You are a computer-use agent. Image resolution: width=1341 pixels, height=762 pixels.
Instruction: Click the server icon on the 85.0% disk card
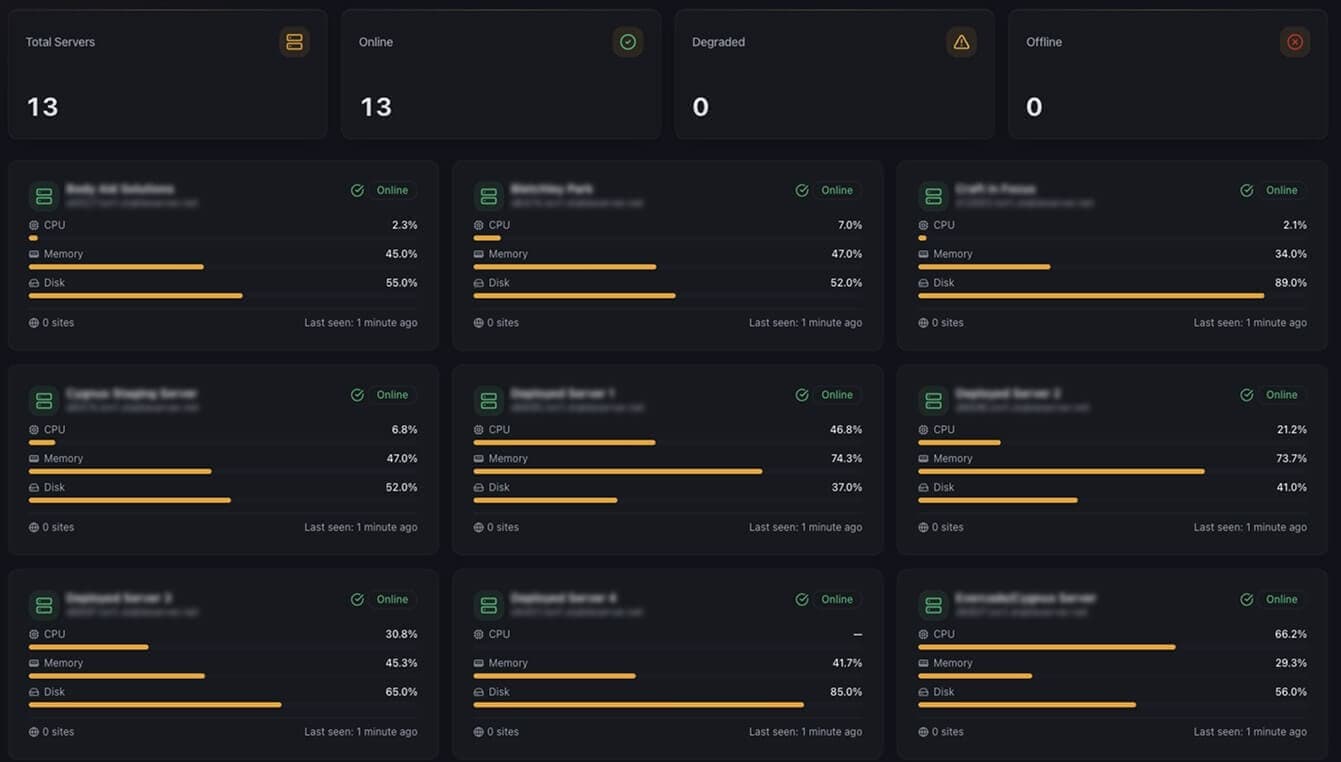[488, 605]
